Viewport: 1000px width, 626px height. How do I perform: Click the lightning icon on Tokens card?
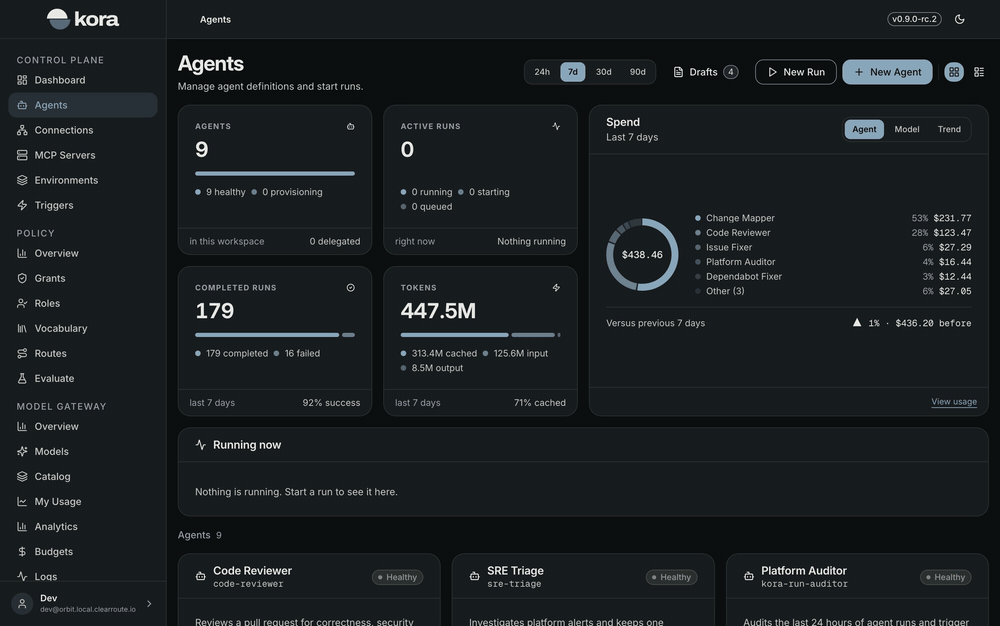pos(556,288)
